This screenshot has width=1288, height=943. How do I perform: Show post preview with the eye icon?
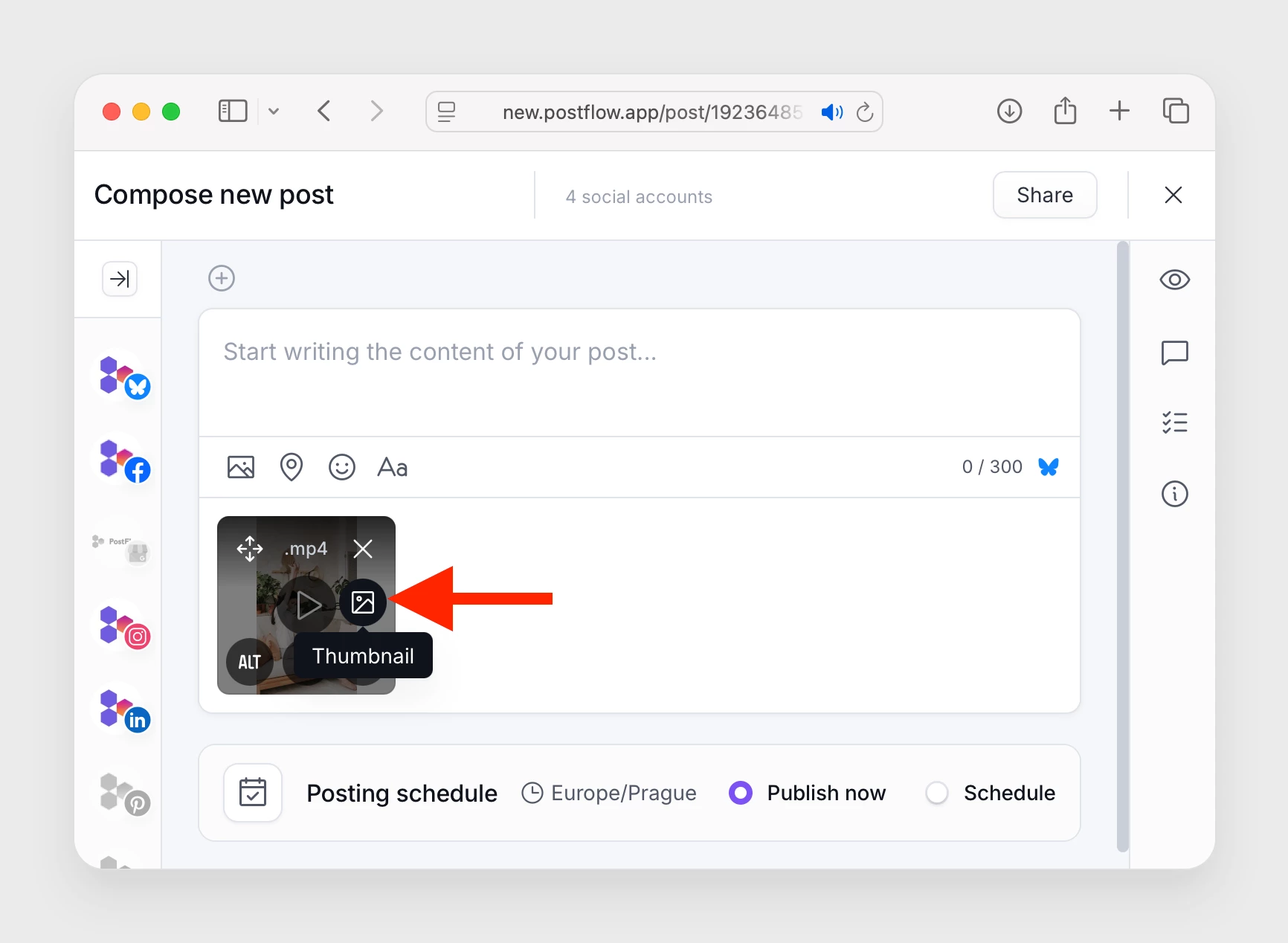point(1174,280)
